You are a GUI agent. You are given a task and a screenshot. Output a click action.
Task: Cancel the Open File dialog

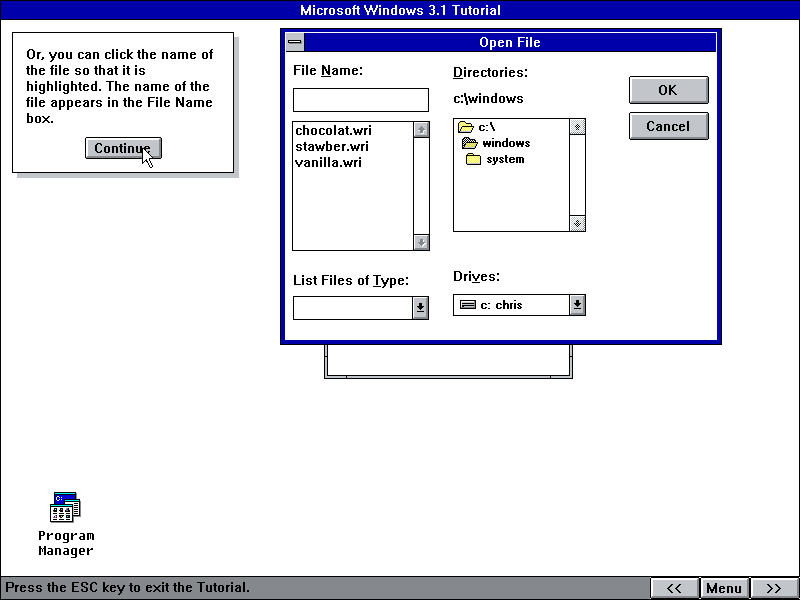[668, 126]
